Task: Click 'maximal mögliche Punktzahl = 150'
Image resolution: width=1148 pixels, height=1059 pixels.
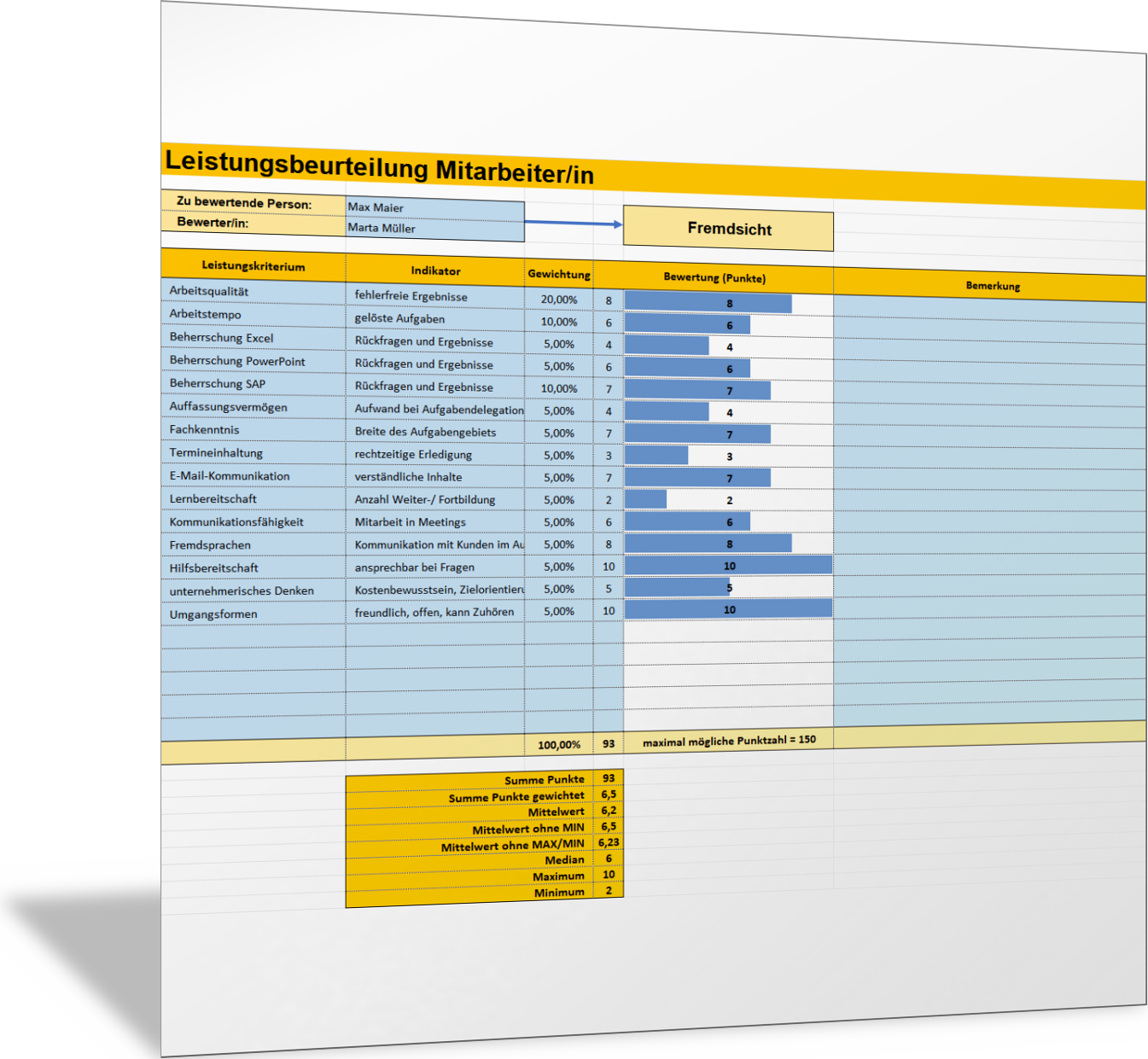Action: click(729, 741)
